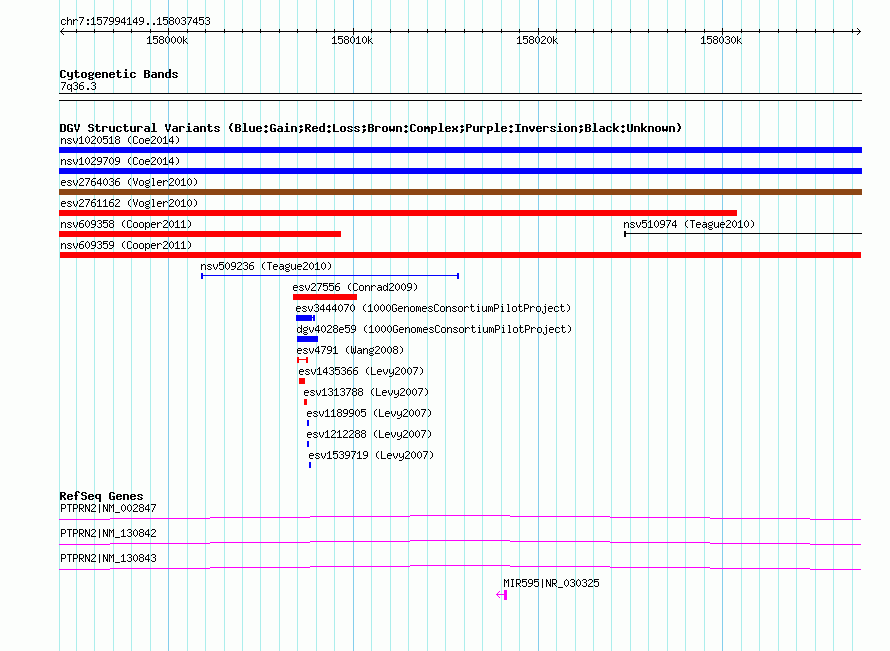Click the esv1212288 small blue marker
Image resolution: width=890 pixels, height=651 pixels.
(308, 444)
